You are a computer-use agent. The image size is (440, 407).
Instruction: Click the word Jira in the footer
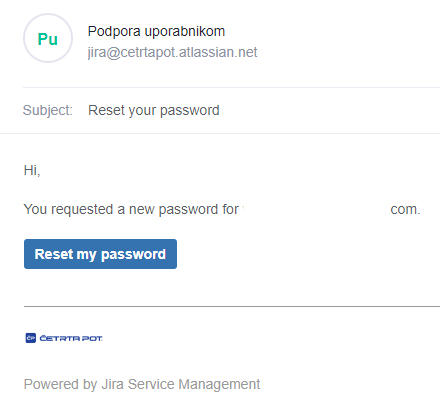tap(113, 384)
